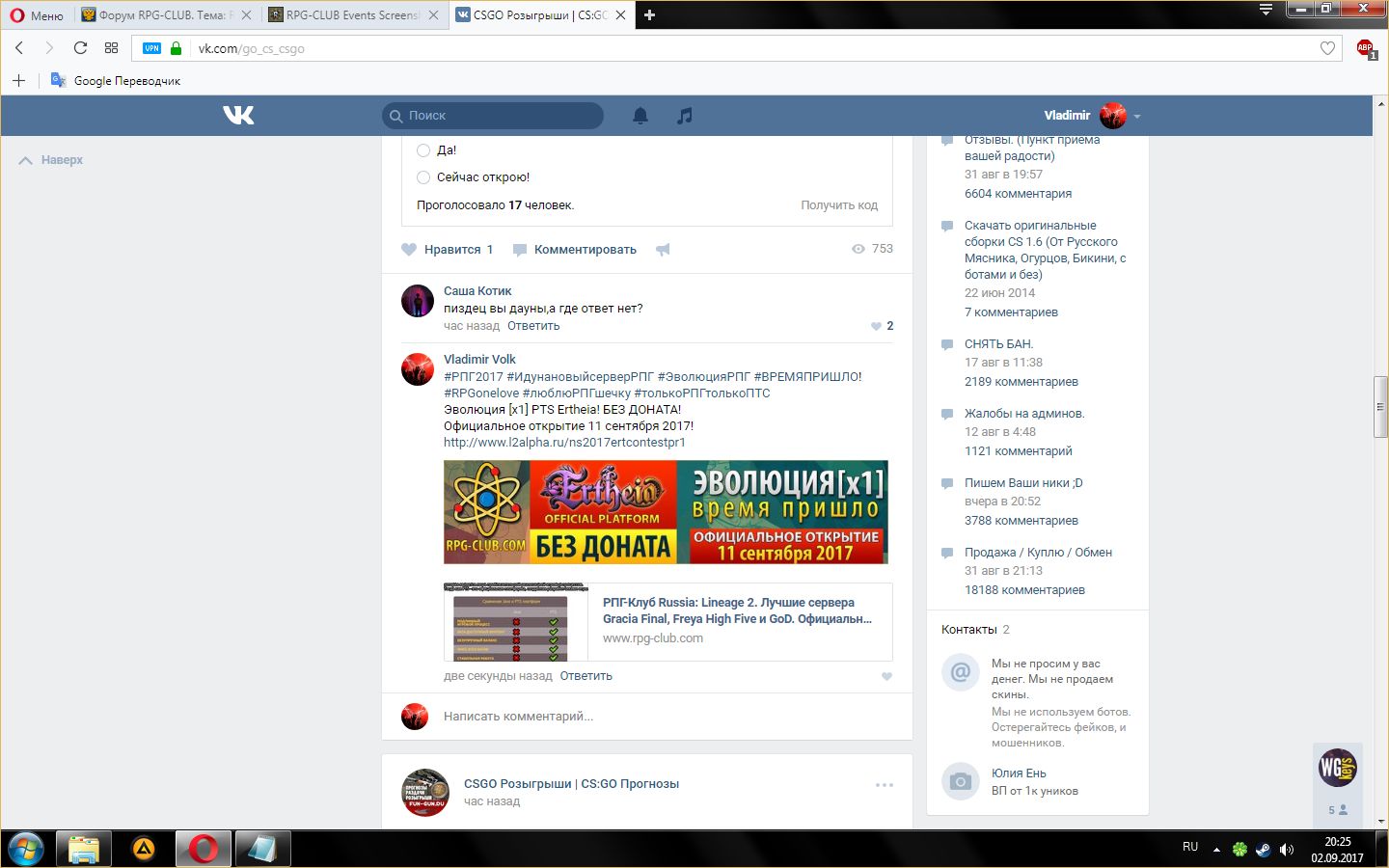Viewport: 1389px width, 868px height.
Task: Open File Explorer from taskbar
Action: point(84,849)
